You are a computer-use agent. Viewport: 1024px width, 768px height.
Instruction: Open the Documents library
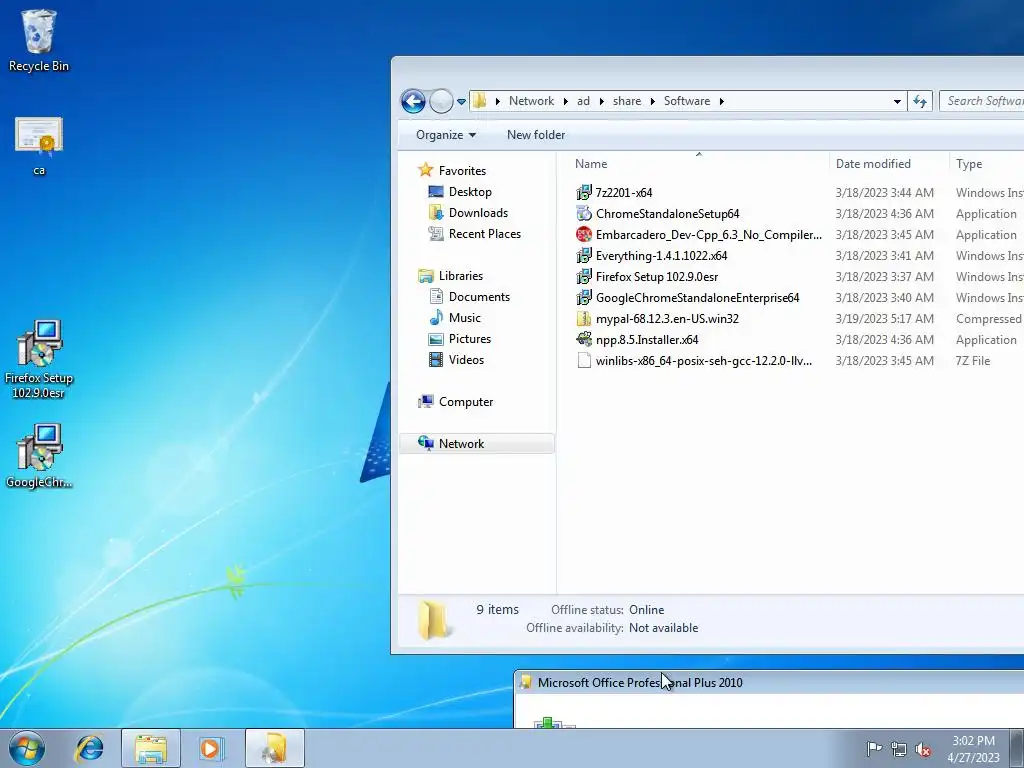coord(479,296)
